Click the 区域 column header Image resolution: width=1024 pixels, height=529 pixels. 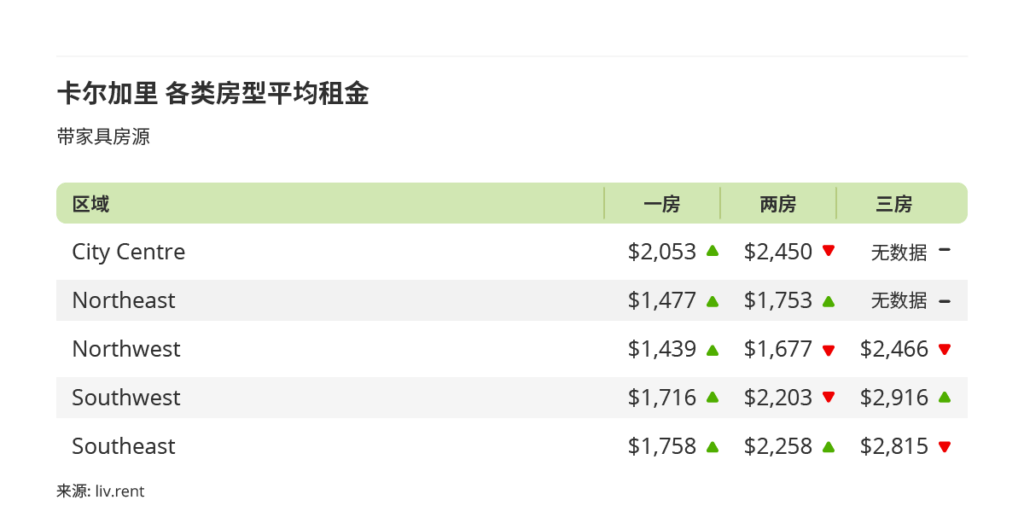(x=90, y=204)
